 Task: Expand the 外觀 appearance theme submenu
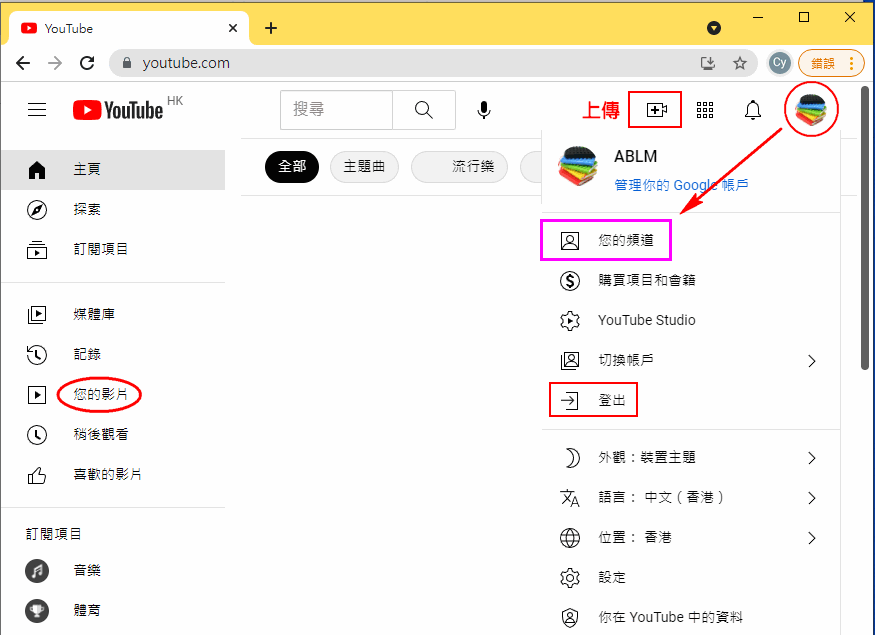(812, 458)
